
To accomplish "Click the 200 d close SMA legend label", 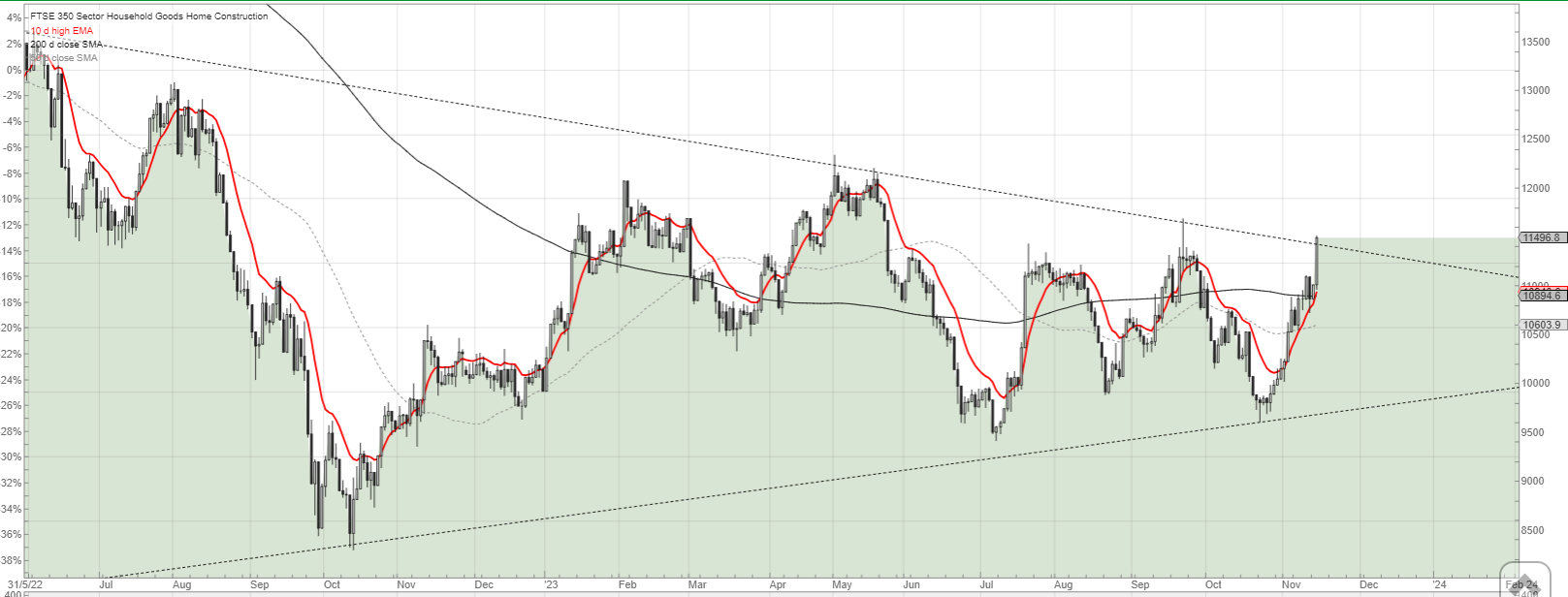I will point(66,45).
